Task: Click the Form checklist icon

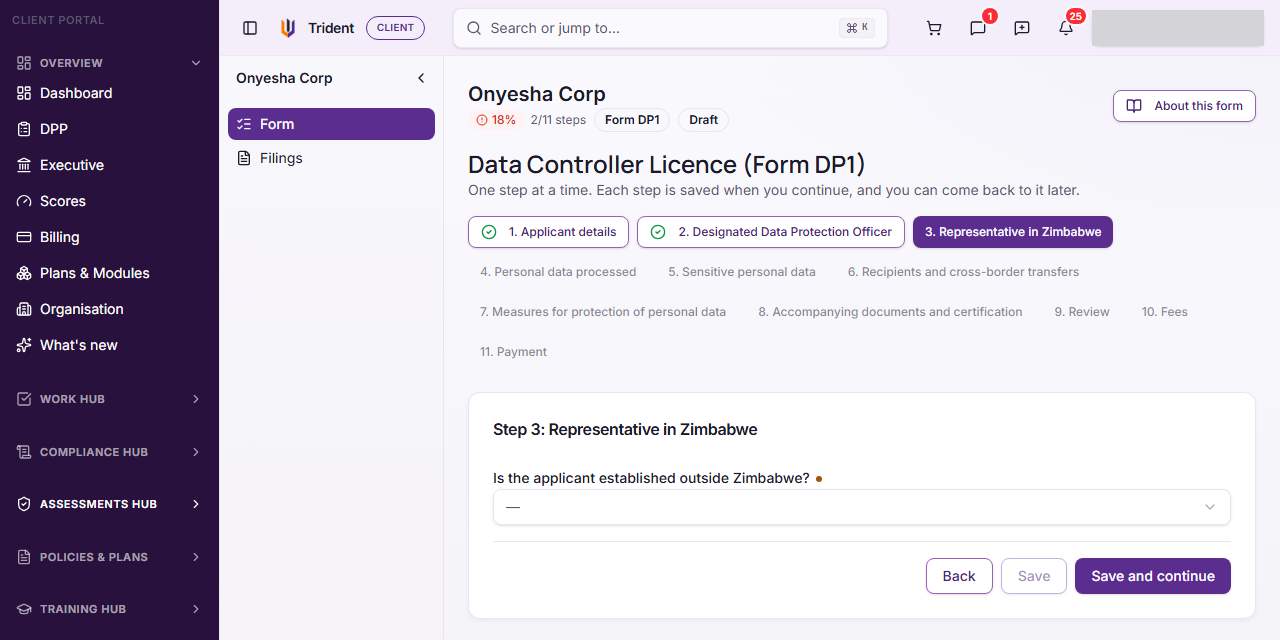Action: [x=244, y=124]
